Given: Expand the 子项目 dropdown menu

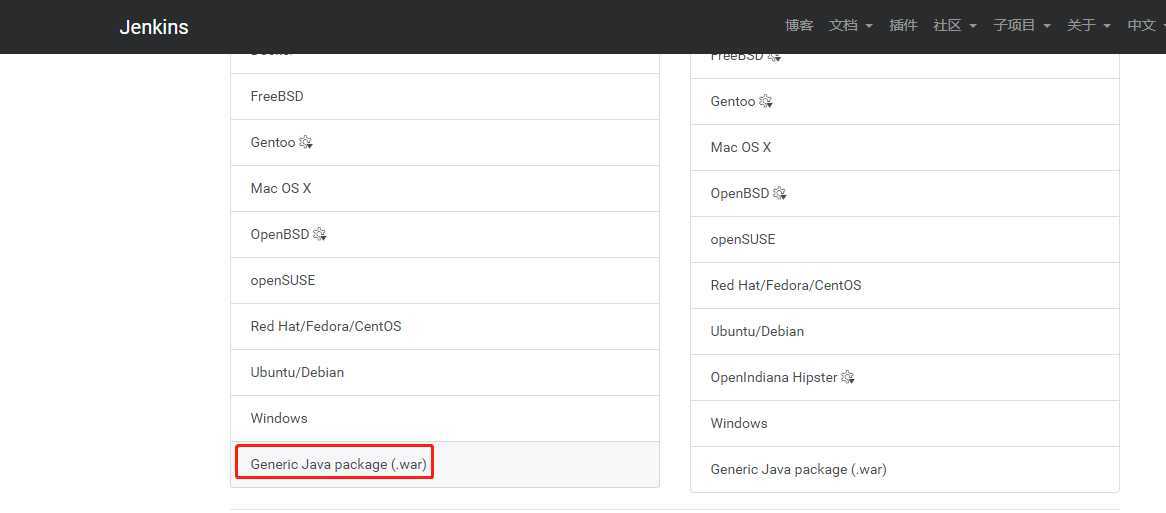Looking at the screenshot, I should click(1021, 26).
